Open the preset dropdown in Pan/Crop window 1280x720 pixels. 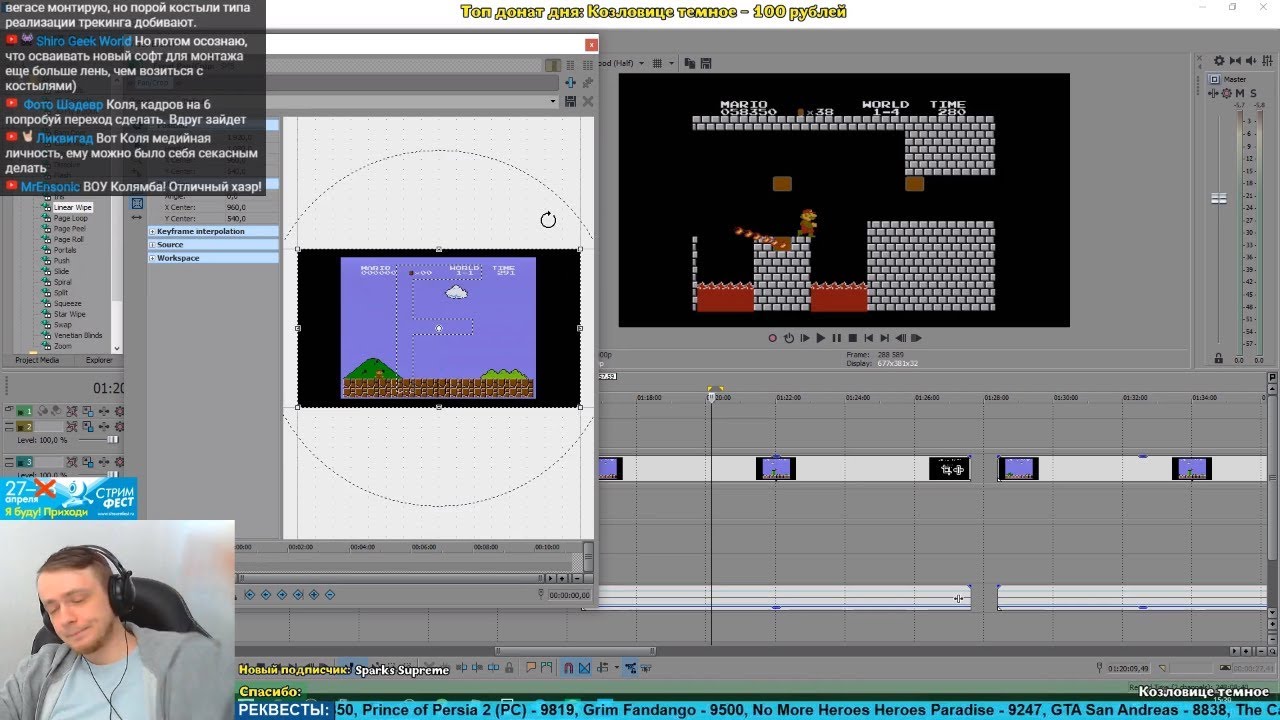[x=553, y=101]
